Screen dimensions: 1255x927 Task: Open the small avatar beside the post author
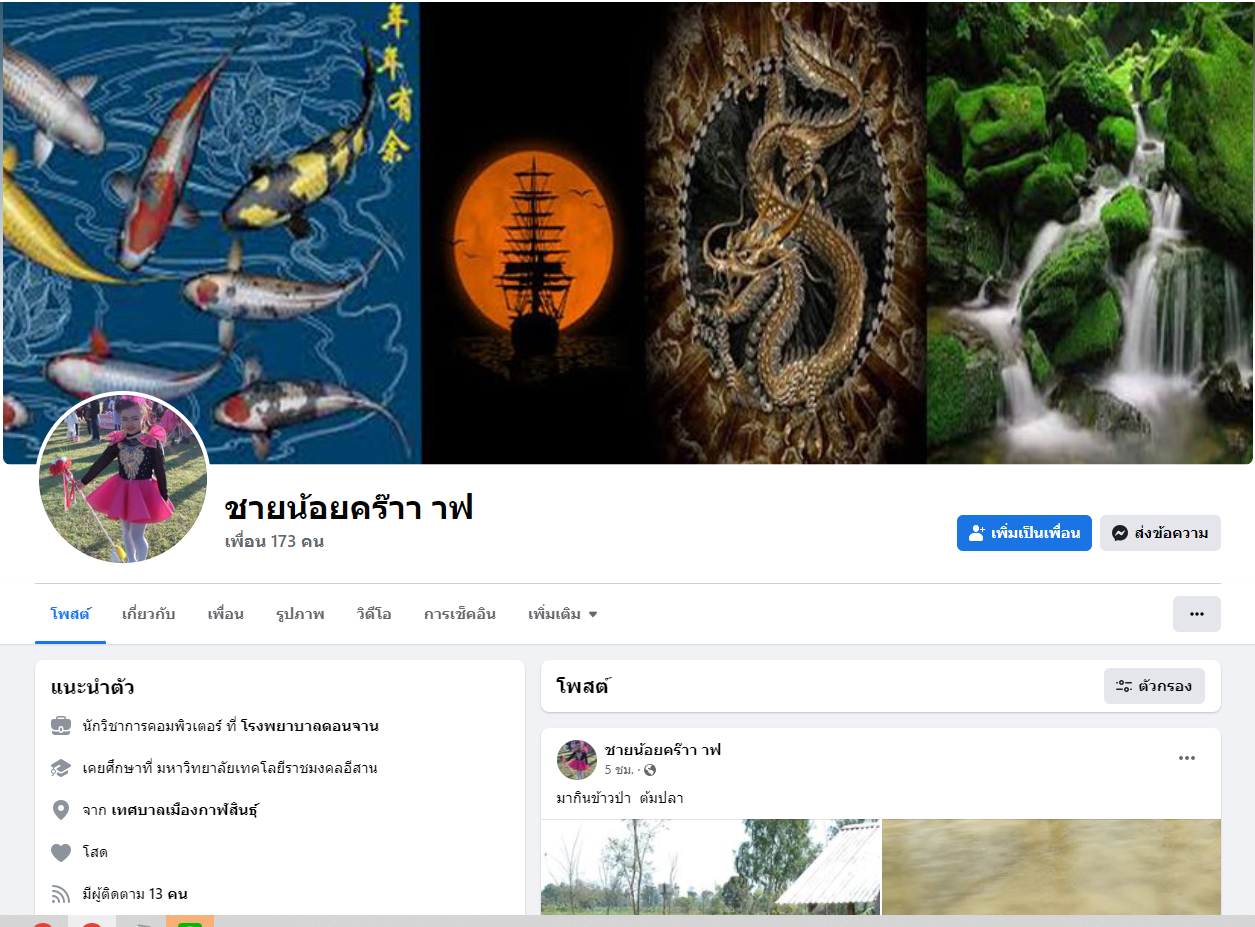pos(577,760)
